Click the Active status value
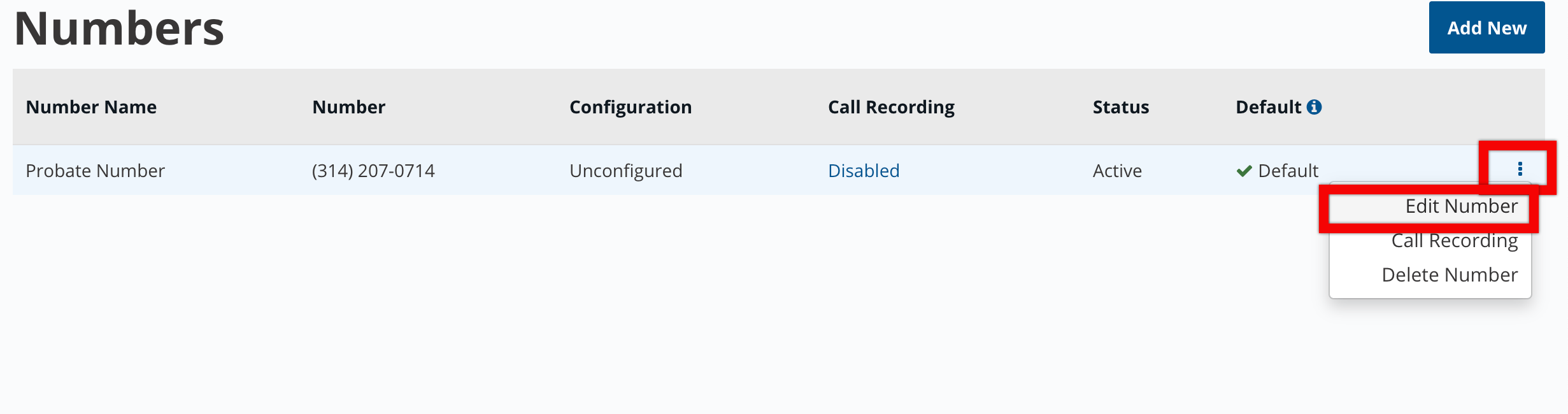 (x=1117, y=171)
